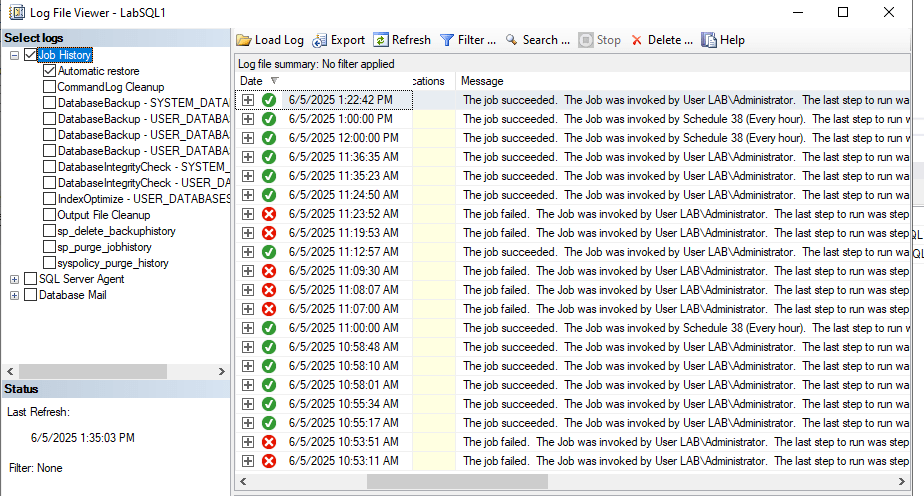Screen dimensions: 924x496
Task: Click the Refresh toolbar icon
Action: (381, 40)
